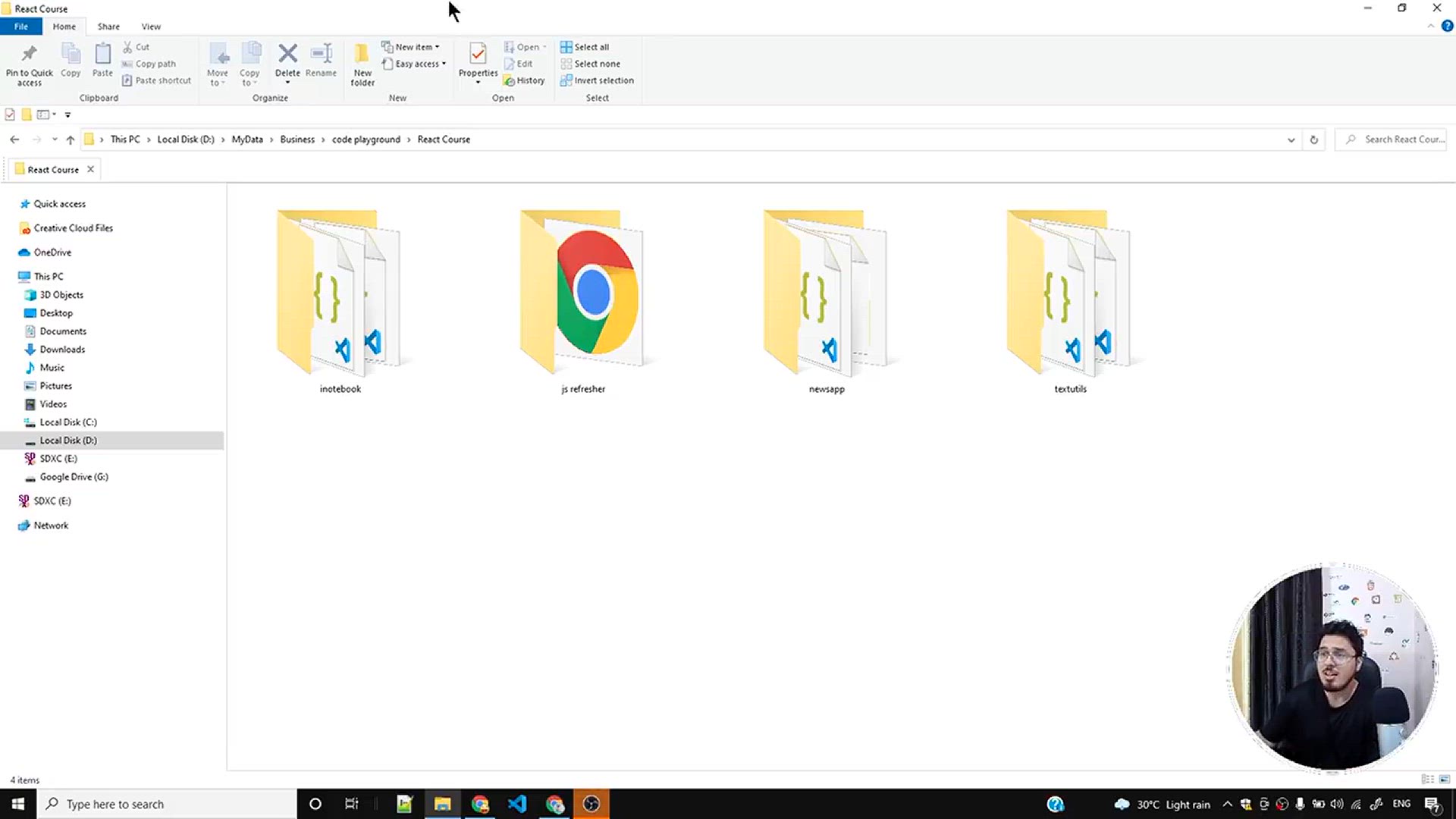Switch to the Share ribbon tab
1456x819 pixels.
[x=108, y=27]
